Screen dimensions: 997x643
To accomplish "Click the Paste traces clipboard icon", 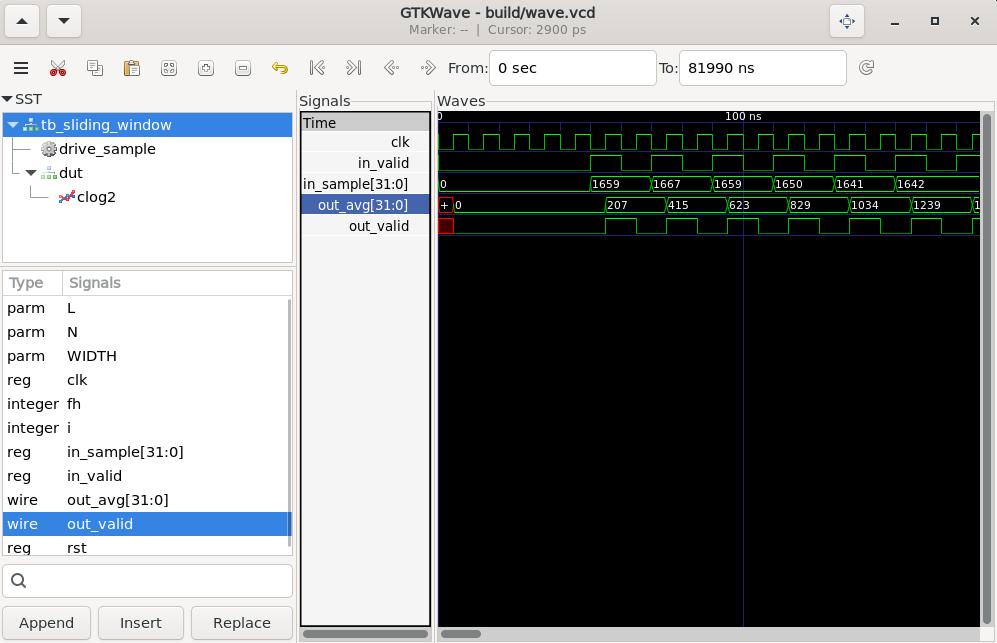I will coord(132,68).
